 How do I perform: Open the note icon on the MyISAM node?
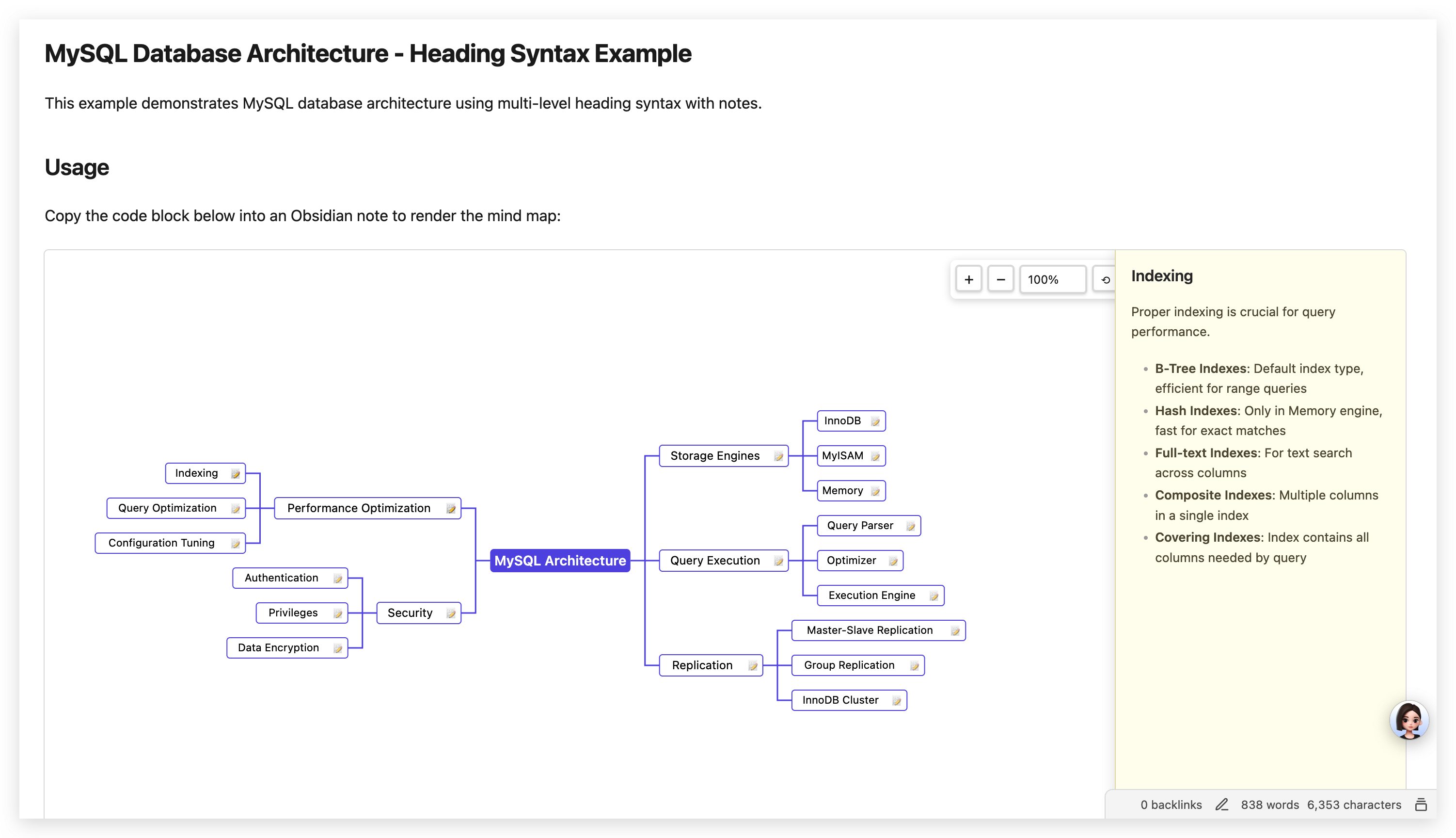[875, 455]
